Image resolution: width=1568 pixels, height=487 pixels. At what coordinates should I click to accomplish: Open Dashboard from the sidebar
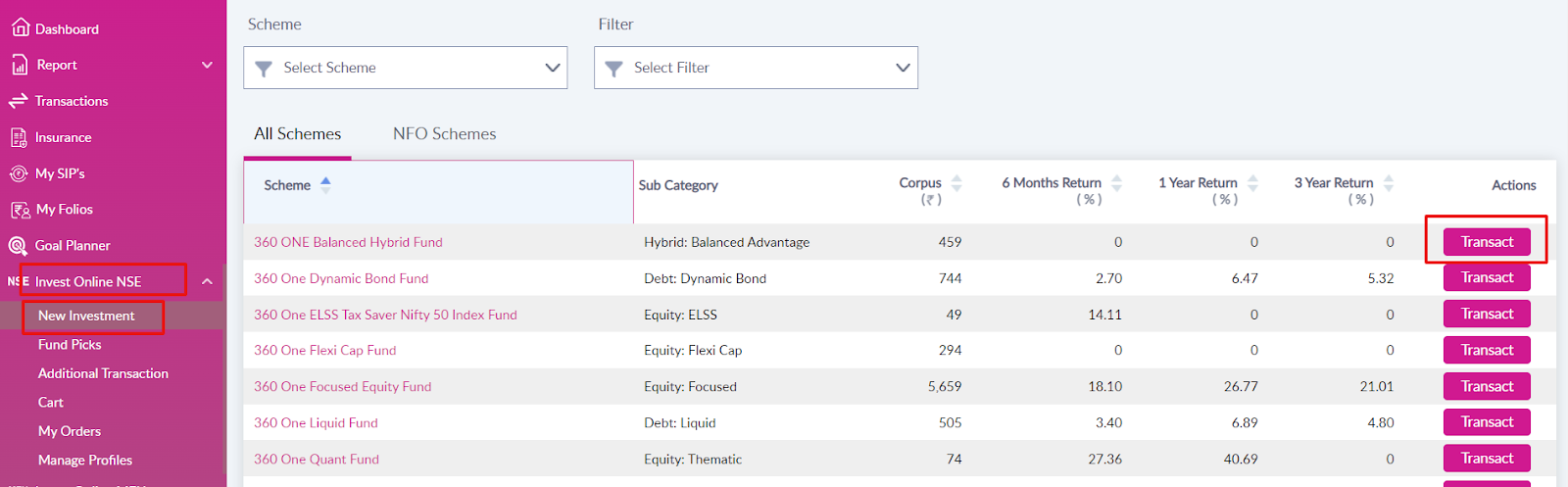[67, 29]
